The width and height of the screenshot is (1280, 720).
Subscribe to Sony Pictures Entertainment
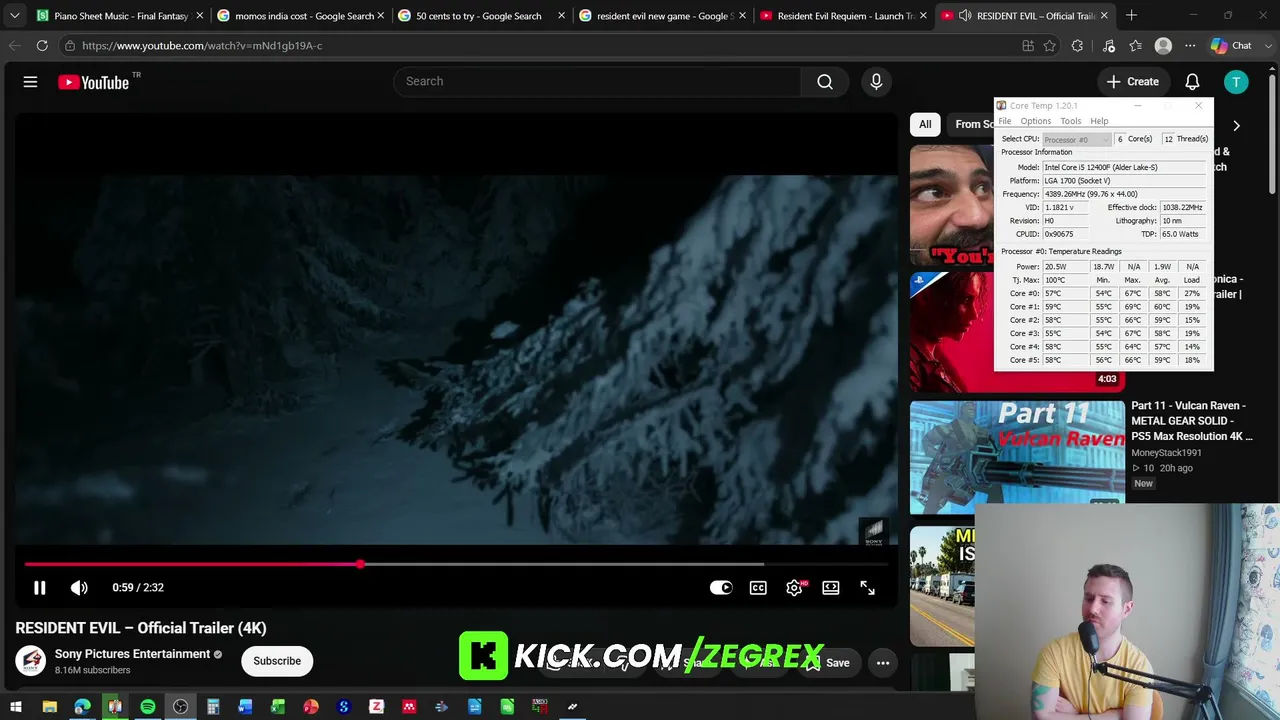(277, 661)
